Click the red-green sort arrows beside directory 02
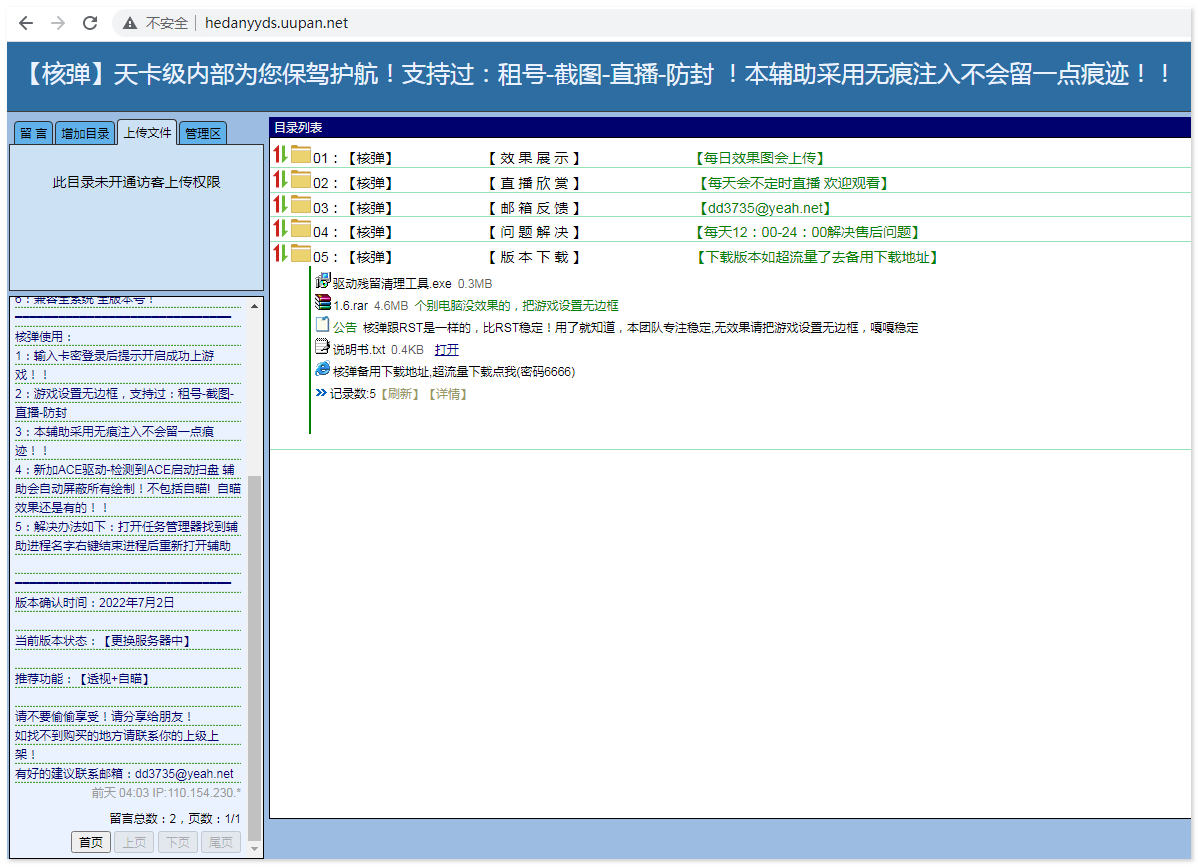1198x866 pixels. [280, 180]
